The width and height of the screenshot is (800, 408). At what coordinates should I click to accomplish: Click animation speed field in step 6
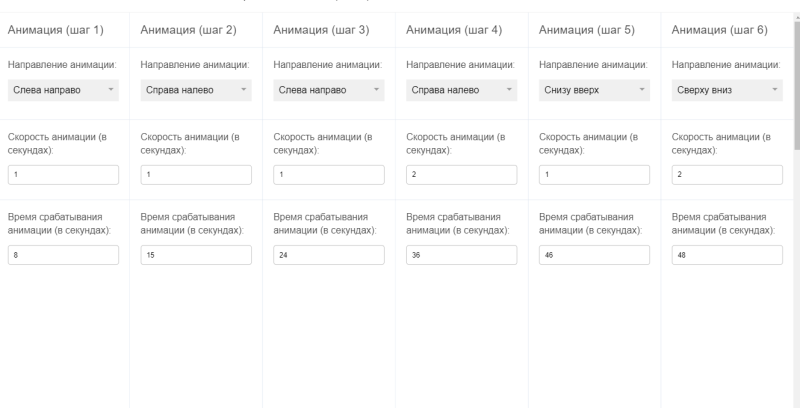728,175
